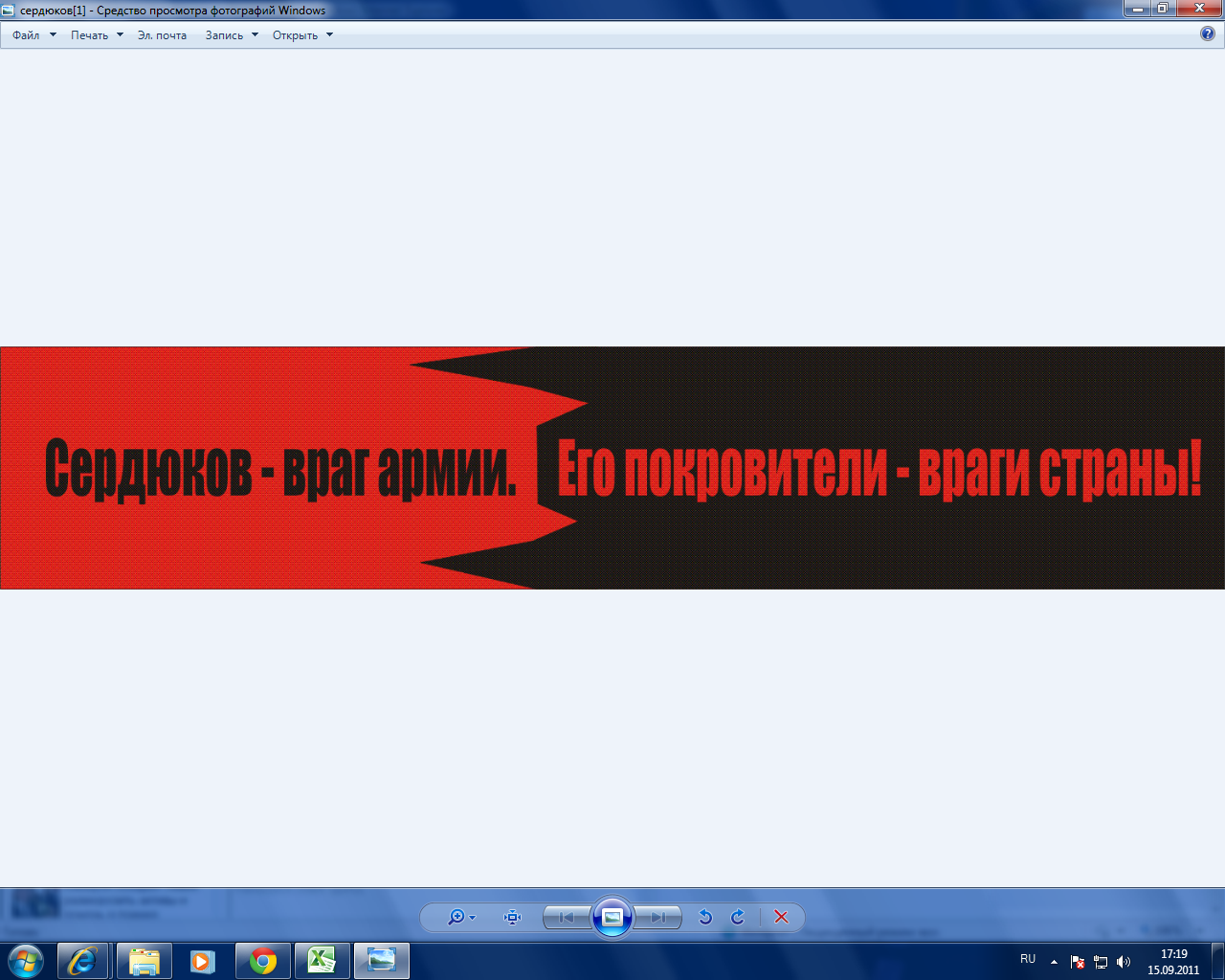This screenshot has width=1225, height=980.
Task: Open the help question mark icon
Action: pos(1207,33)
